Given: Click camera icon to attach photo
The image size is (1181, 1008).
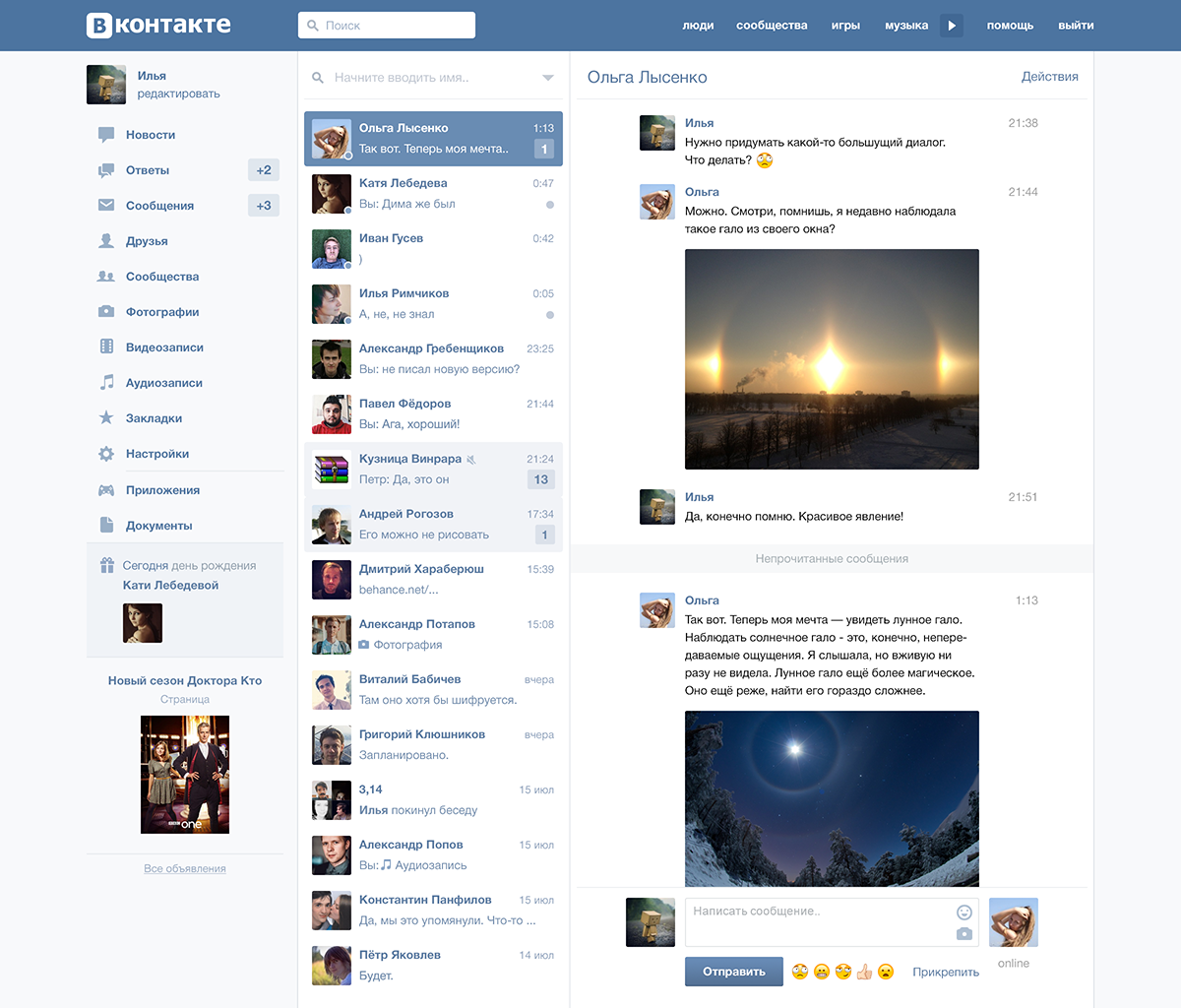Looking at the screenshot, I should [x=964, y=933].
